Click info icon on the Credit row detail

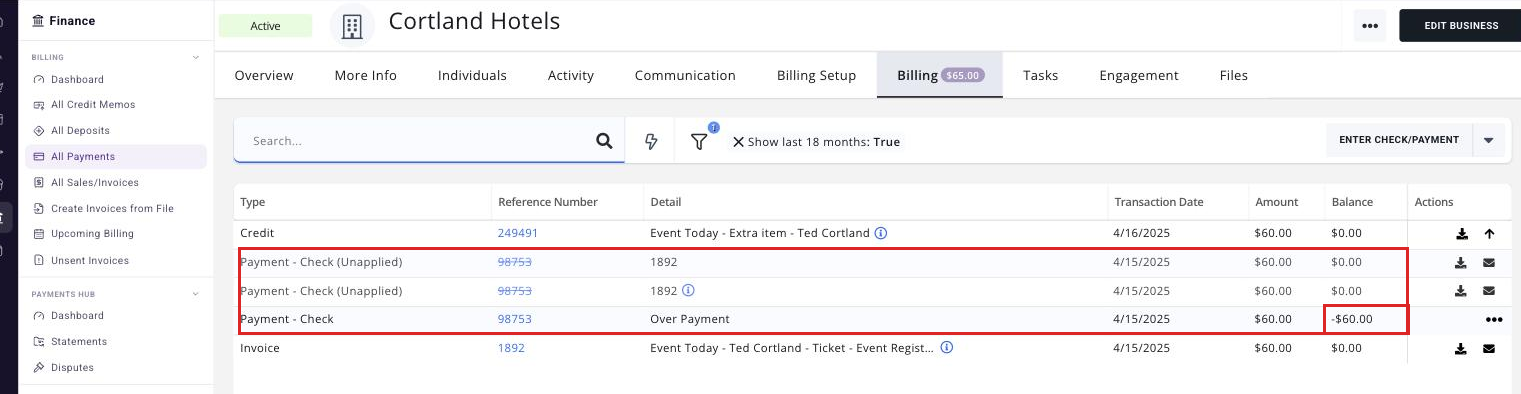coord(881,233)
